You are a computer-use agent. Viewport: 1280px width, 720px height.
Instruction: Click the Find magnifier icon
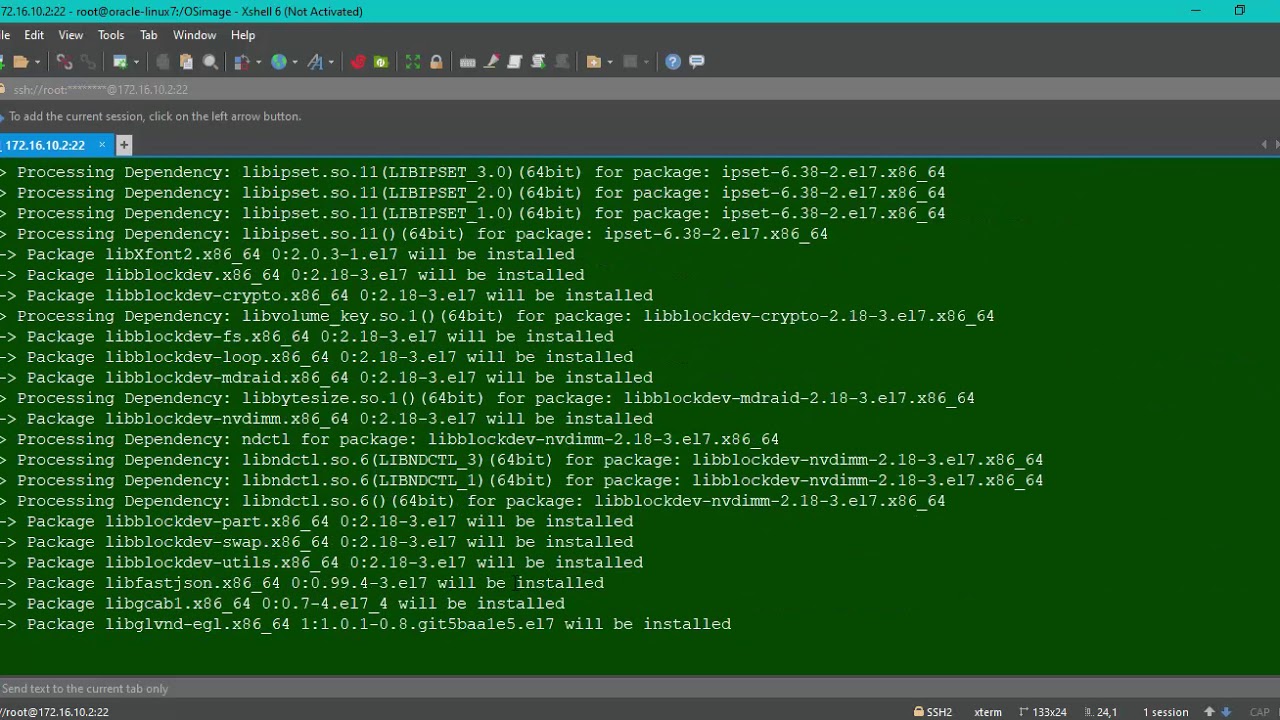point(210,62)
